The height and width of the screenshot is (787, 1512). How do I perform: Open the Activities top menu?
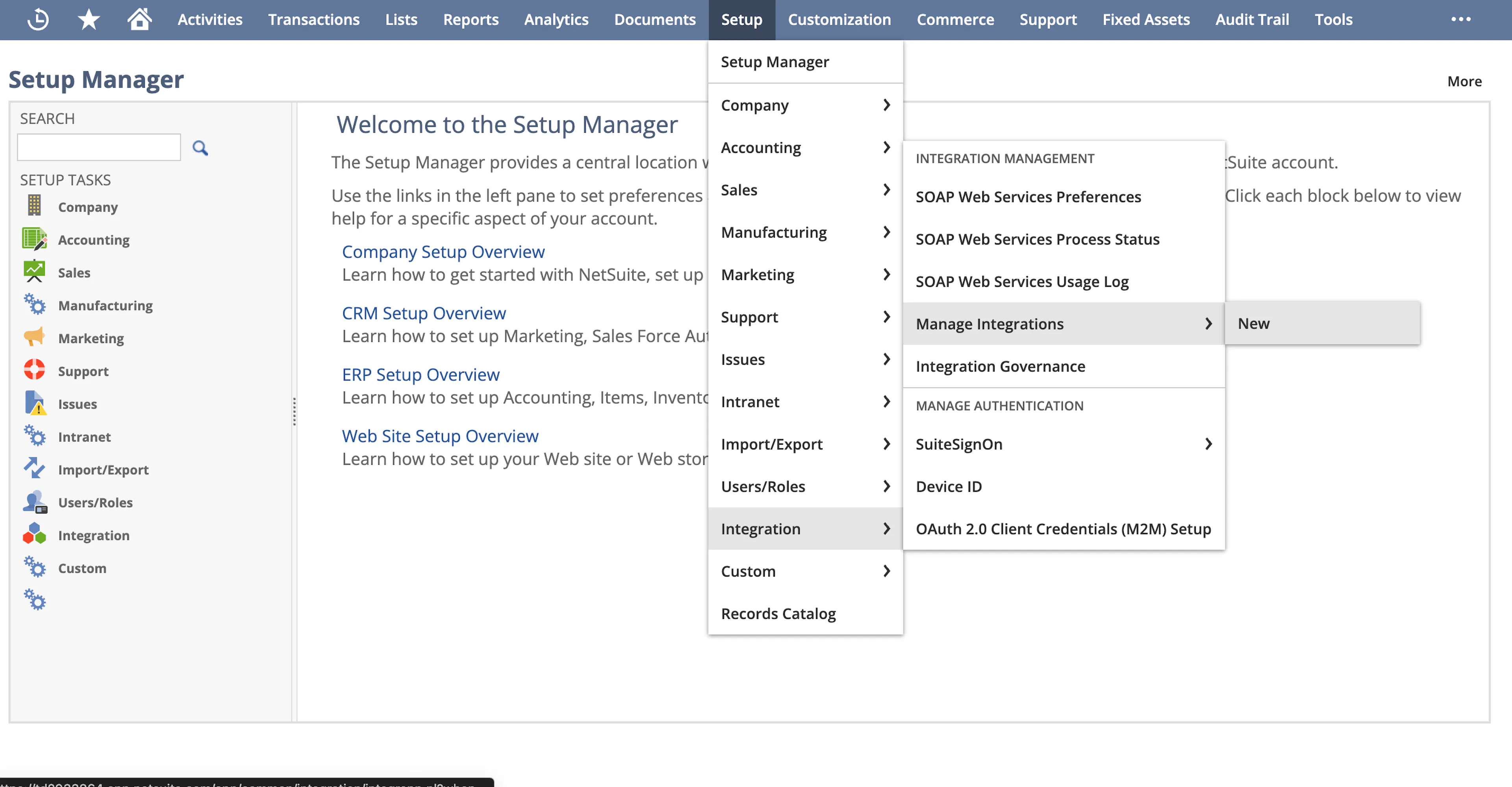pos(209,19)
